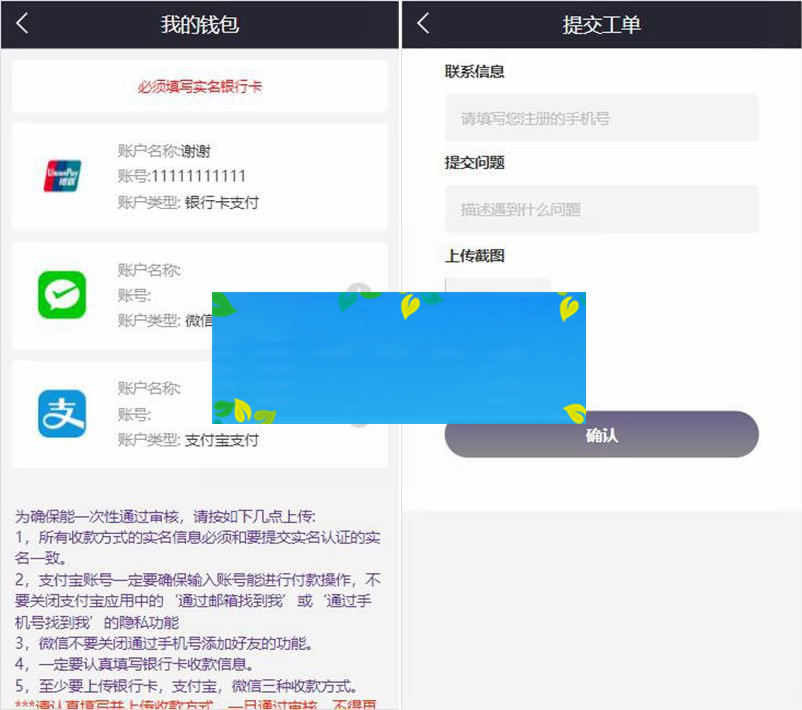
Task: Open the 提交工单 header title
Action: coord(601,24)
